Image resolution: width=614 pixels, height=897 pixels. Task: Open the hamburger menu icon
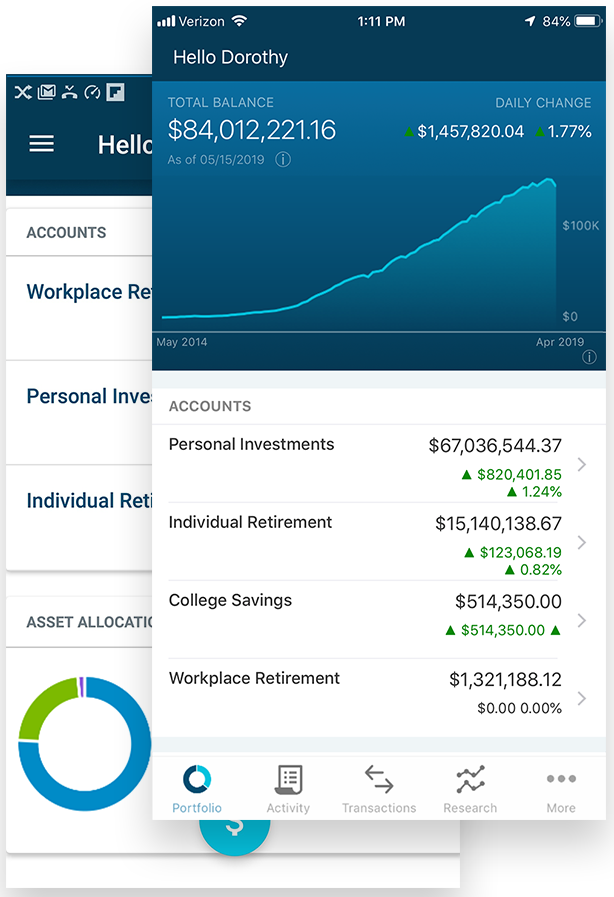(41, 144)
